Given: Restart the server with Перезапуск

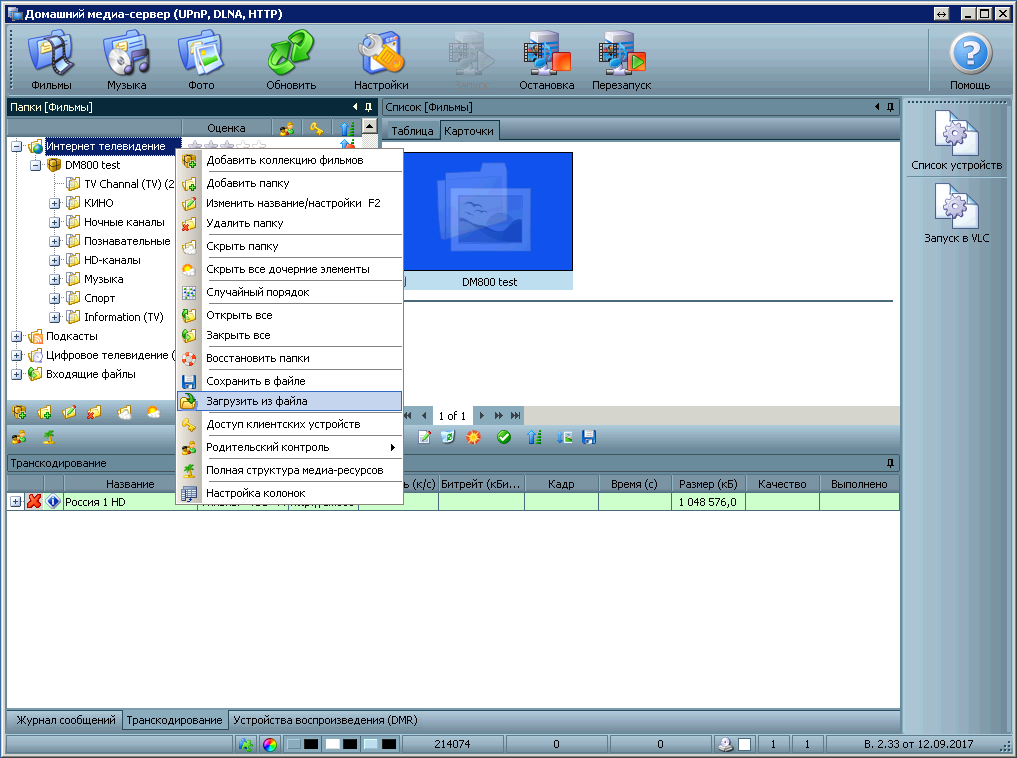Looking at the screenshot, I should (x=621, y=60).
